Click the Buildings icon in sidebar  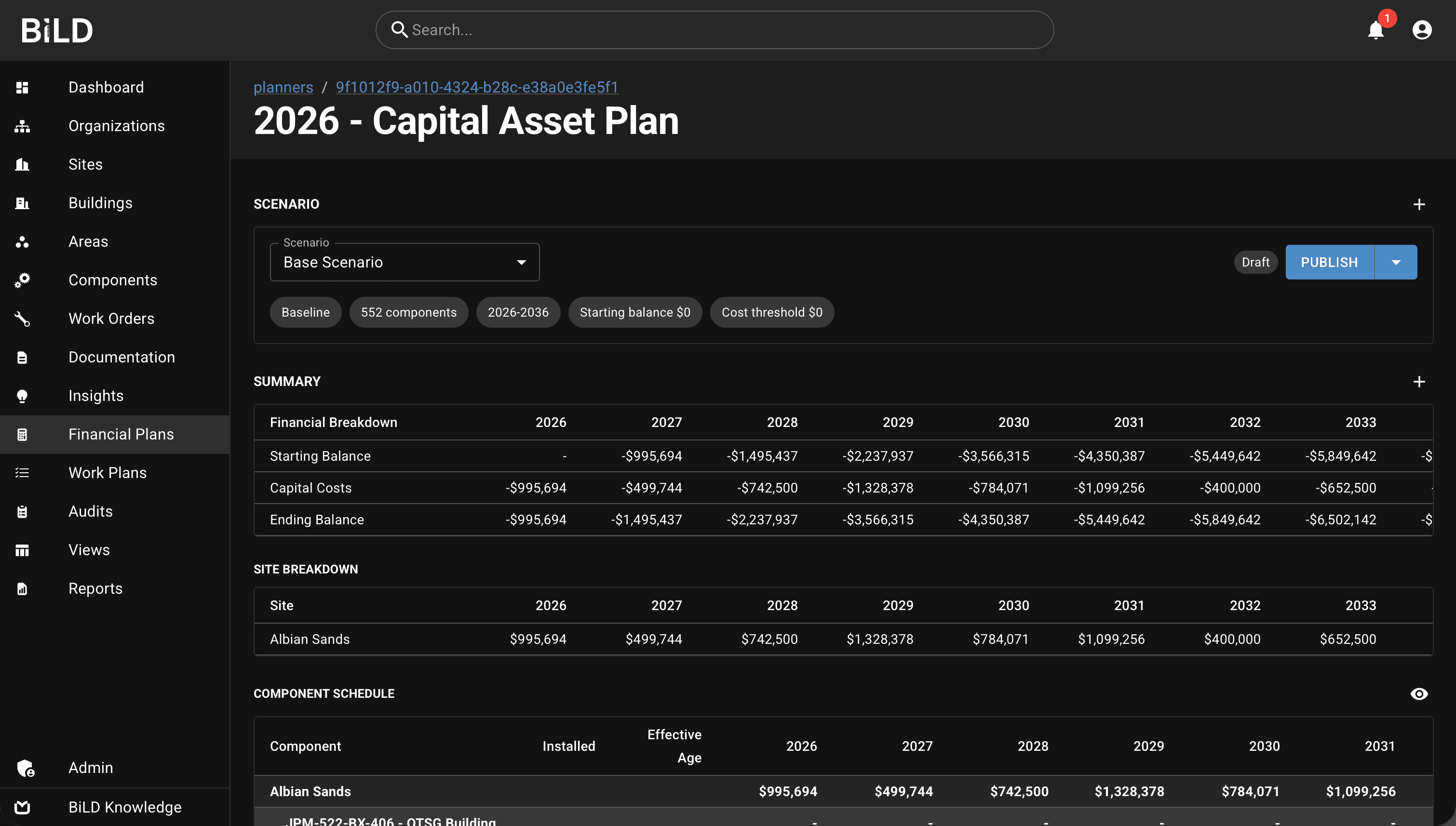[x=22, y=203]
